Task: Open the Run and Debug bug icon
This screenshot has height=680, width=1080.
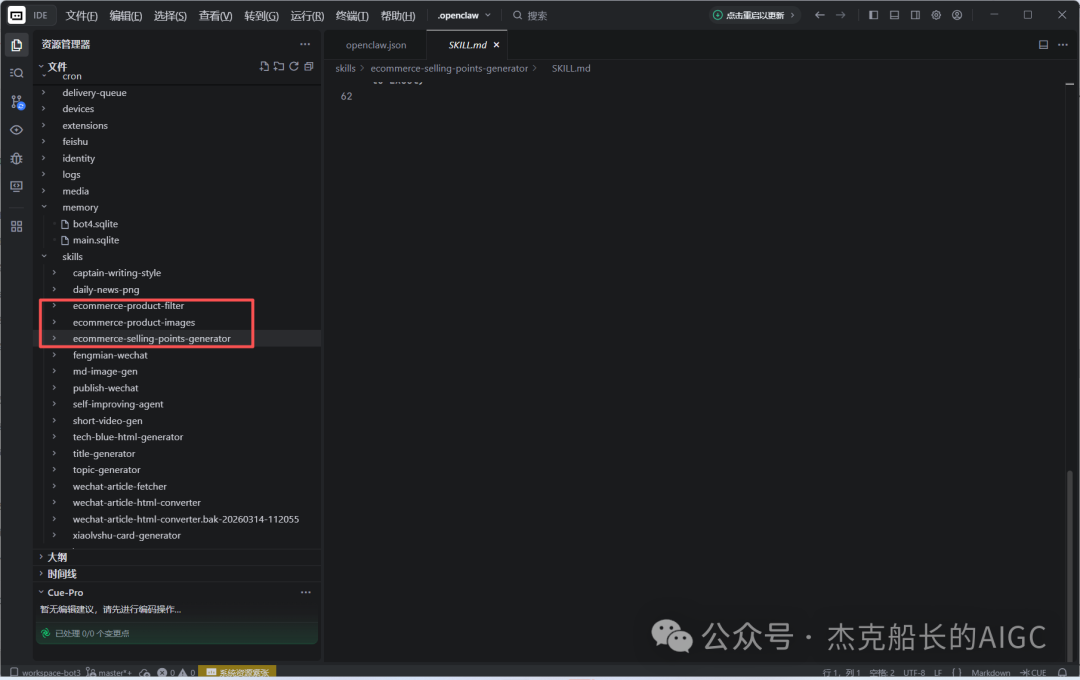Action: pos(17,158)
